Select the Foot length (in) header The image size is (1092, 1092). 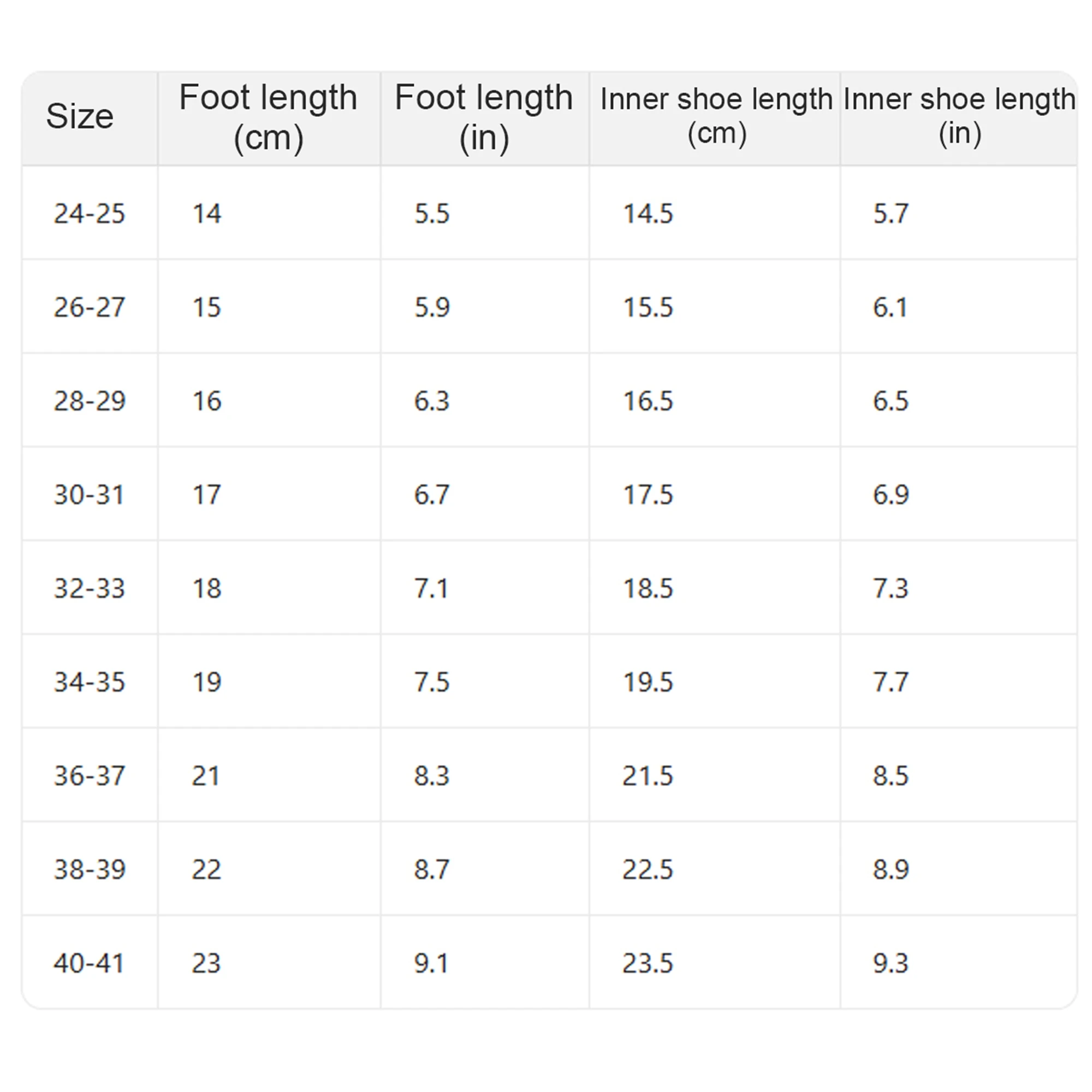click(484, 117)
